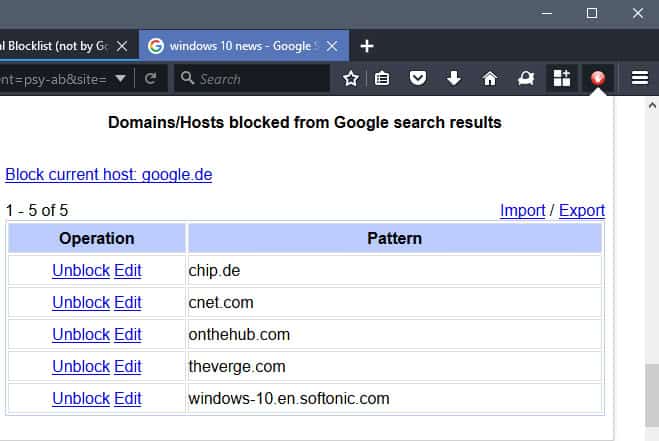Unblock chip.de

[81, 271]
